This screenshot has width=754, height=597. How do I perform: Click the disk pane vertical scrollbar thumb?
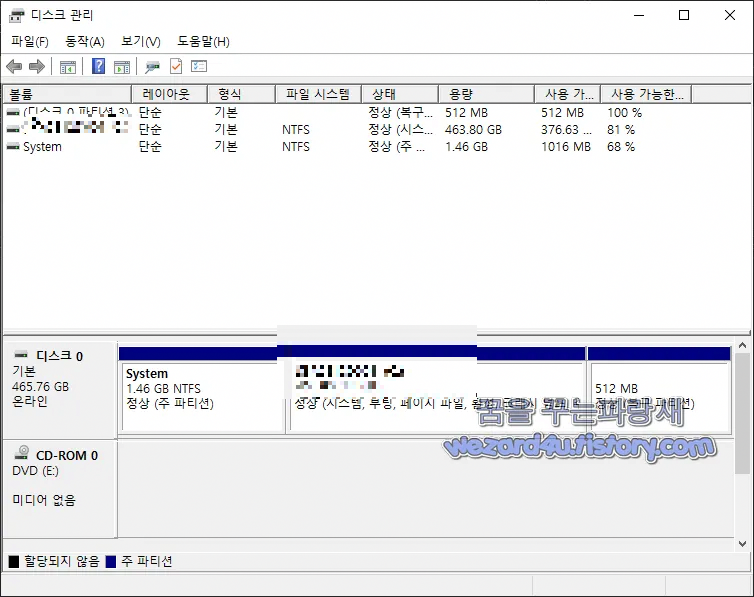[x=742, y=413]
